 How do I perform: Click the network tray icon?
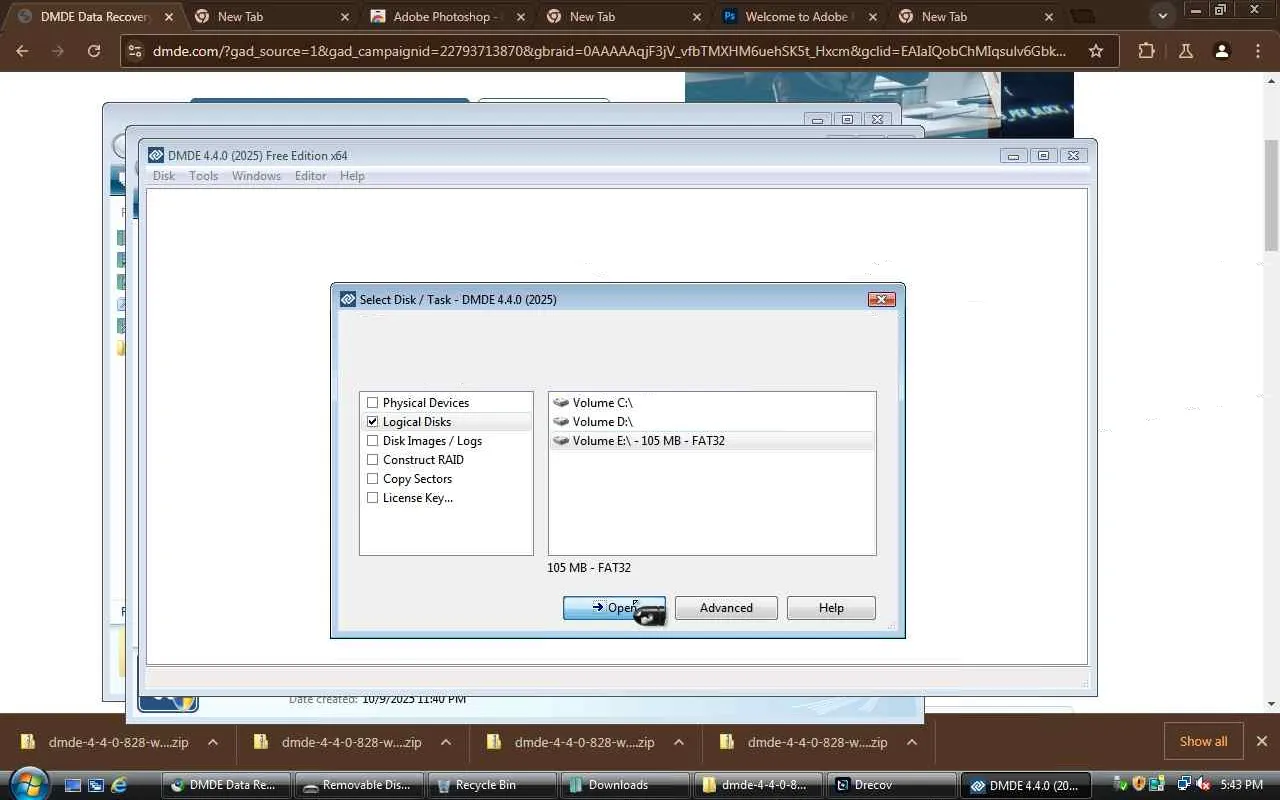[x=1184, y=785]
